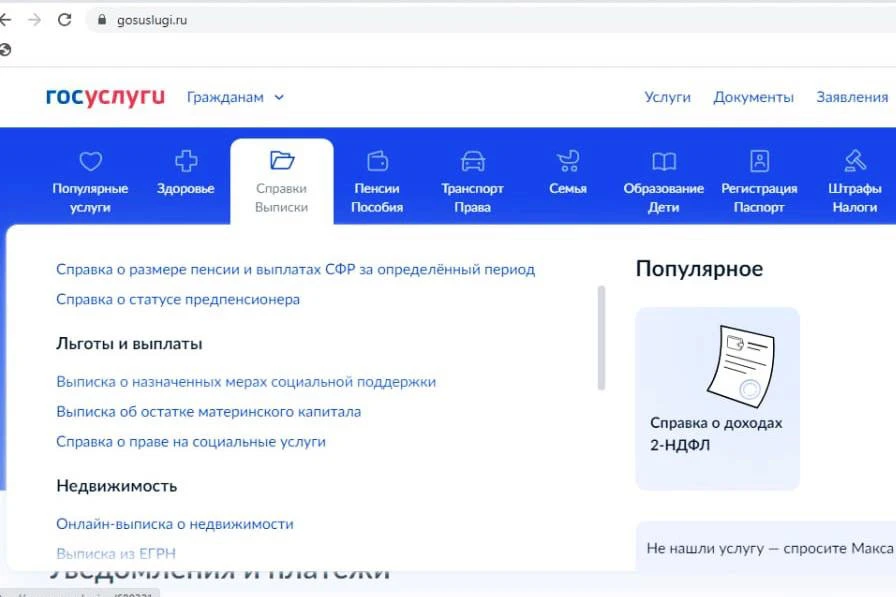Switch to Регистрация Паспорт tab label
The image size is (896, 597).
point(759,198)
